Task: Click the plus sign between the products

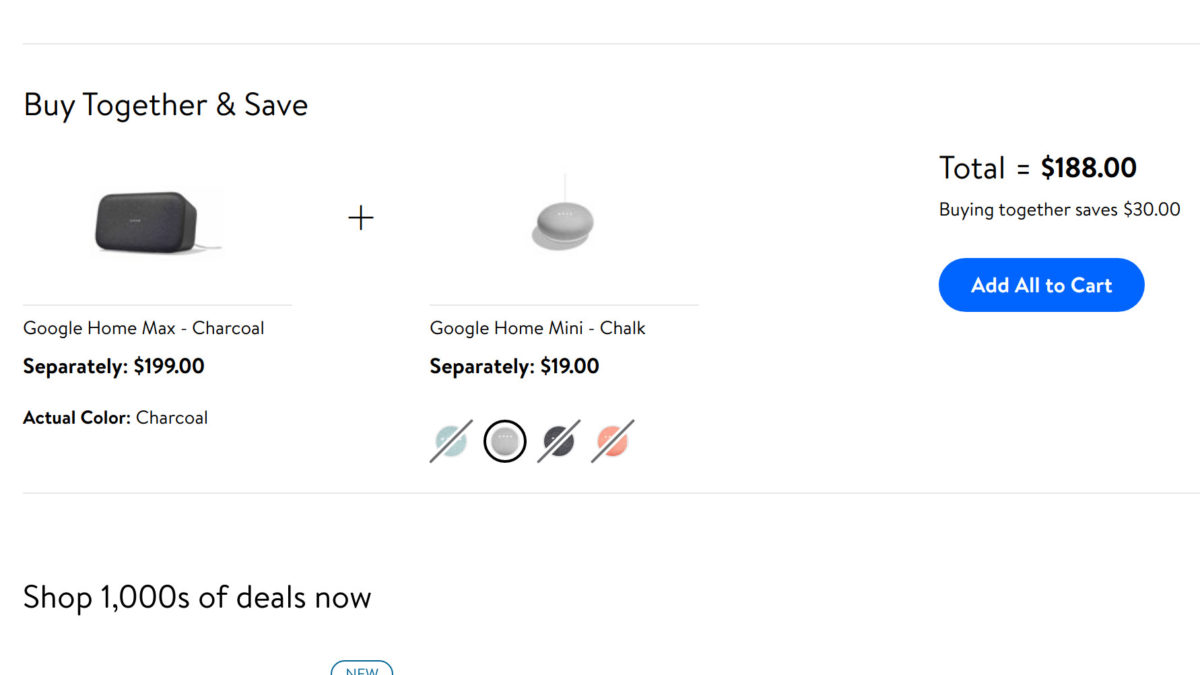Action: (x=361, y=217)
